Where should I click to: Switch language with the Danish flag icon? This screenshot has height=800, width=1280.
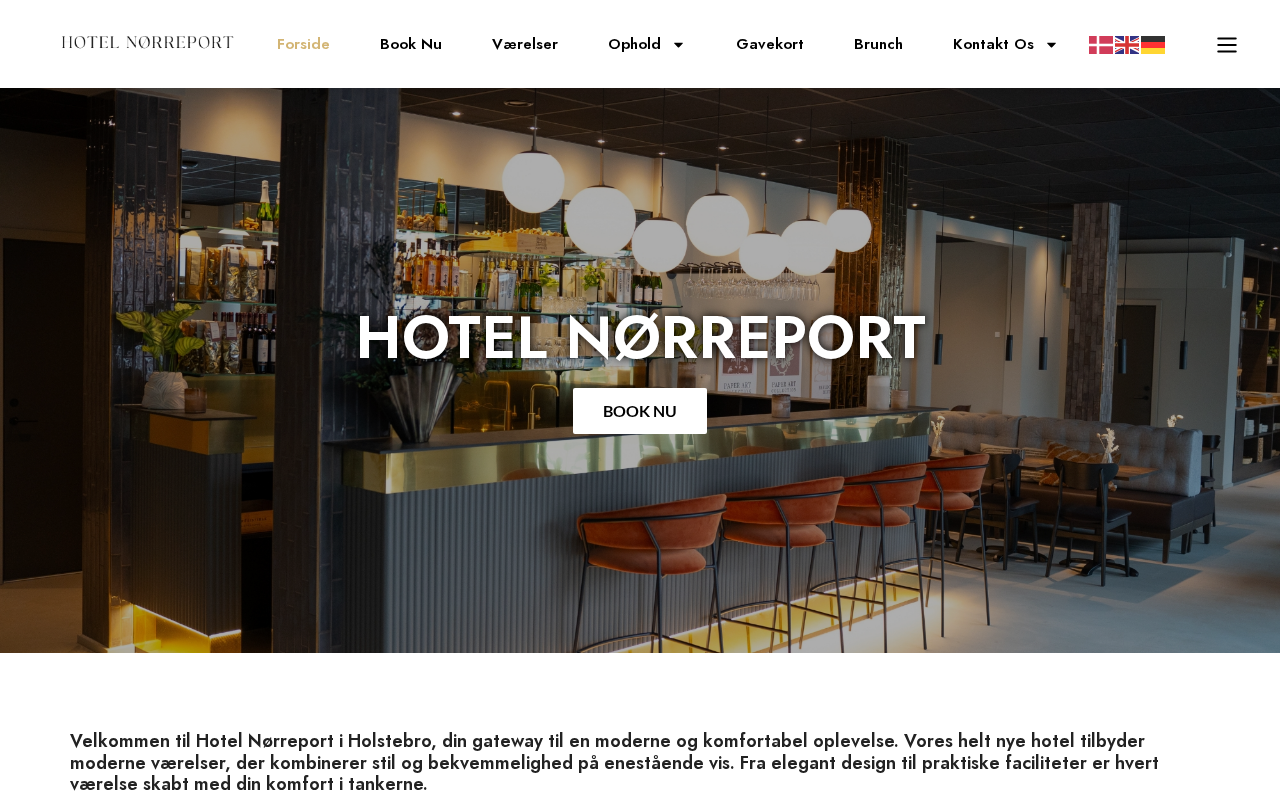(x=1100, y=45)
